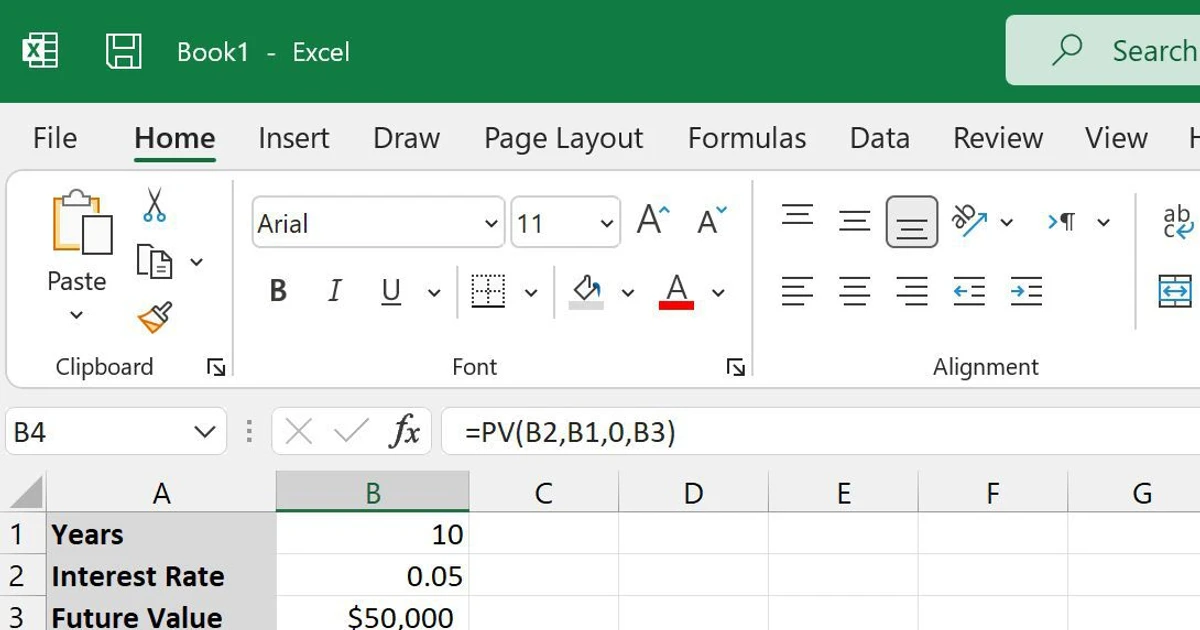Click the Decrease Font Size icon
This screenshot has width=1200, height=630.
tap(712, 221)
